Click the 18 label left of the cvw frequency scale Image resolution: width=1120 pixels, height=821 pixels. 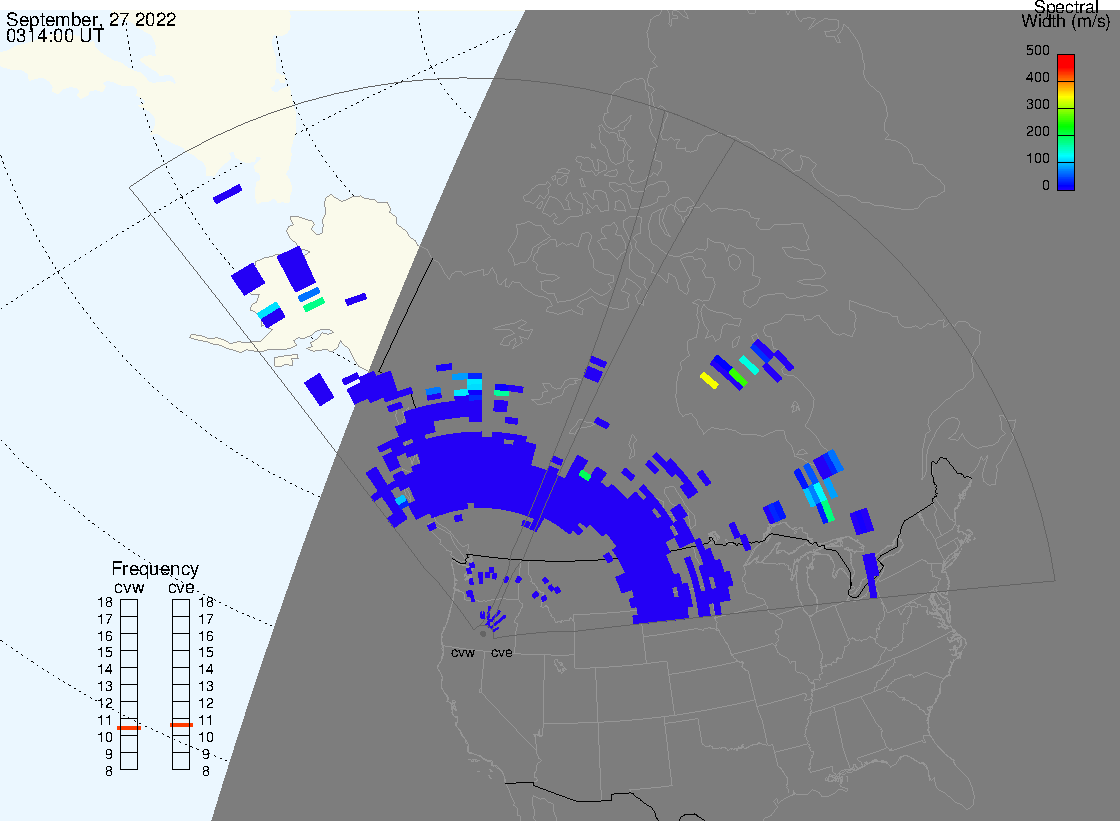pos(105,602)
